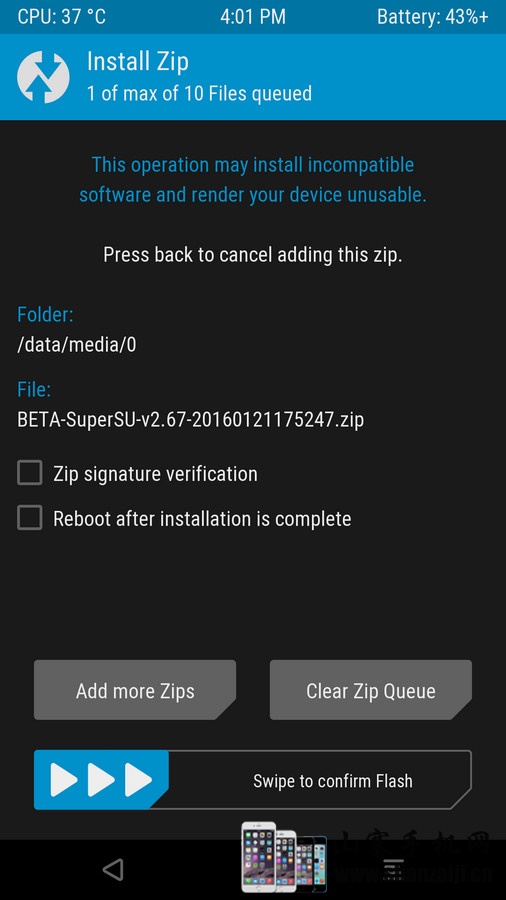Image resolution: width=506 pixels, height=900 pixels.
Task: Tap the 4:01 PM clock
Action: 252,17
